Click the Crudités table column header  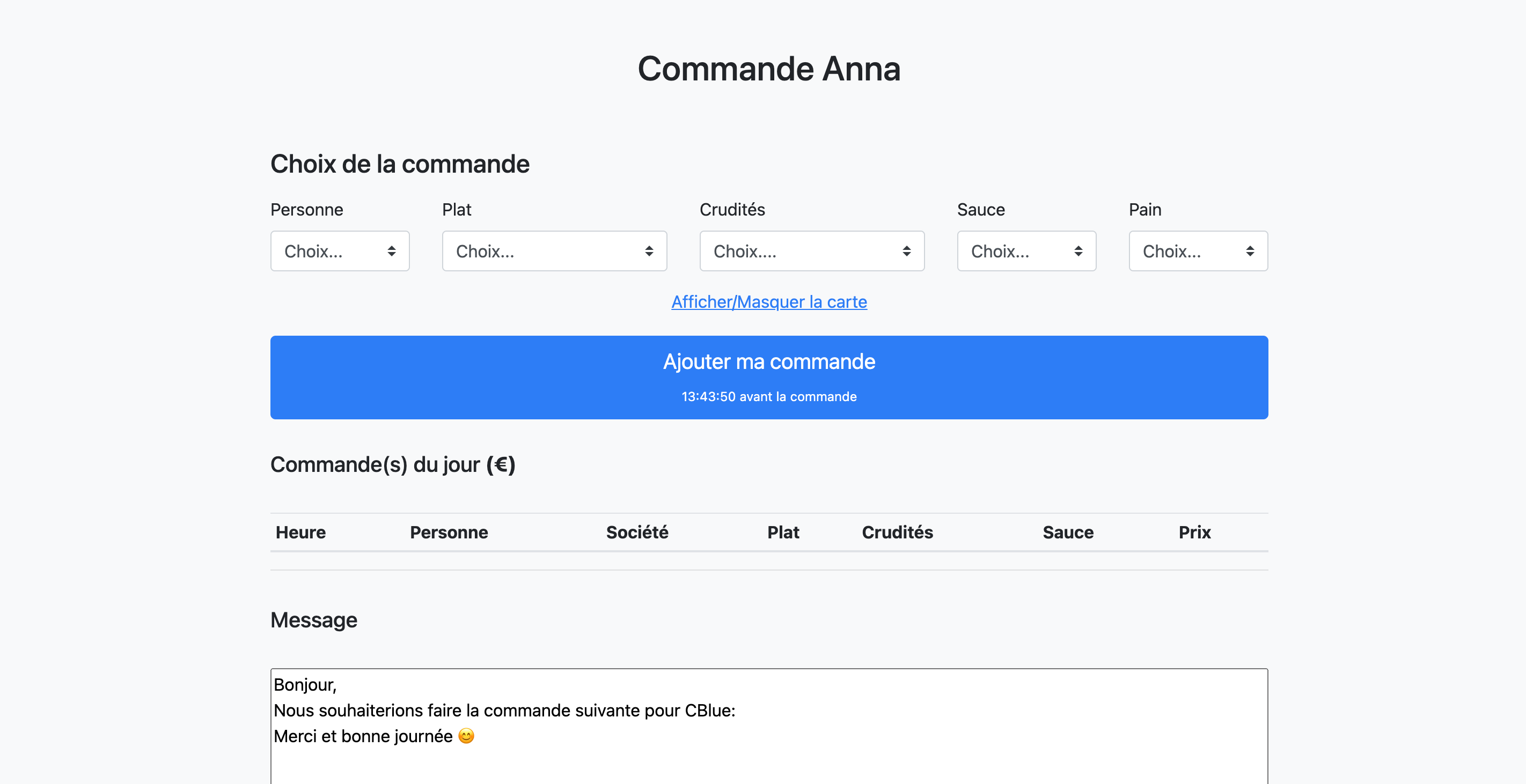tap(897, 532)
